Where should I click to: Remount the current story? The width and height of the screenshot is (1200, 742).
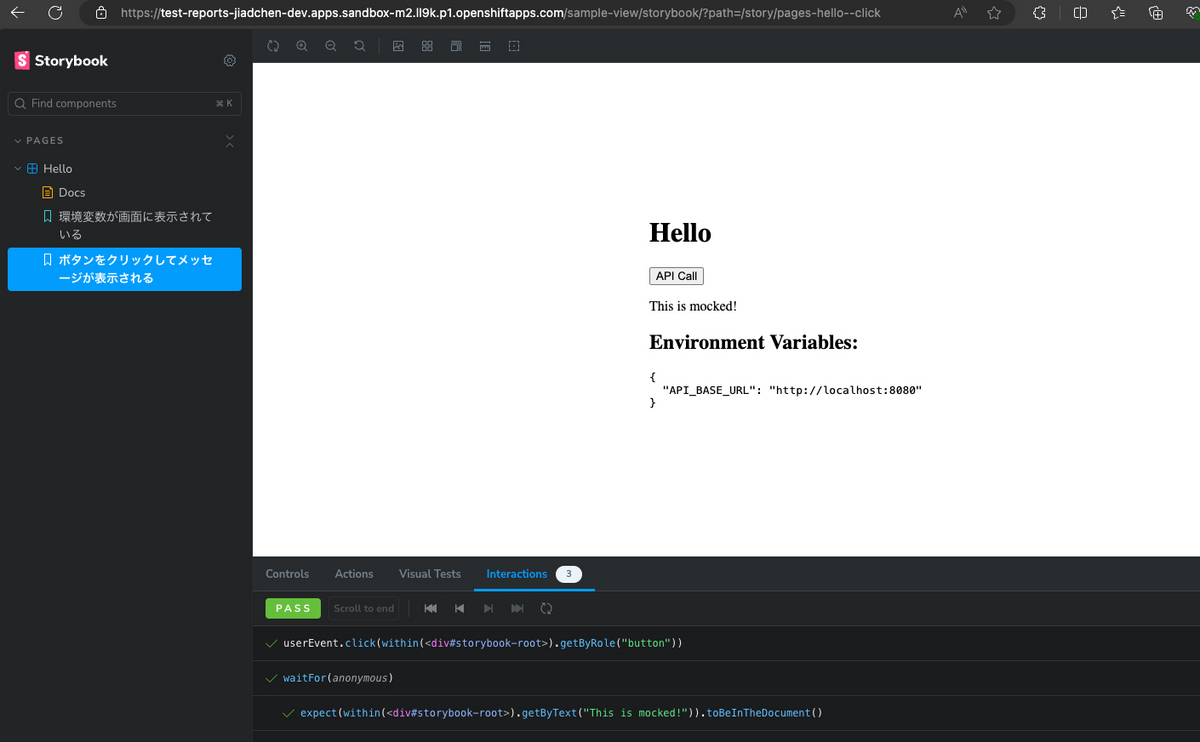click(273, 46)
